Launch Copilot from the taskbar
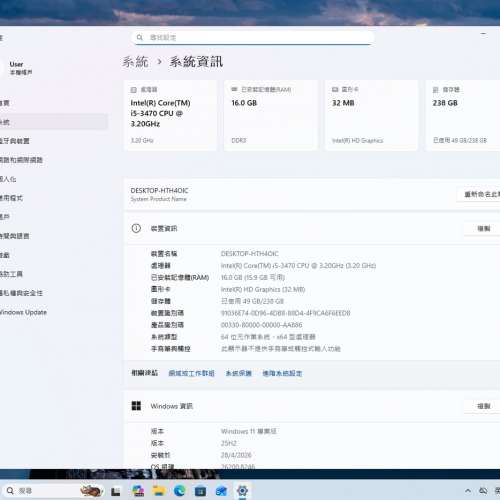The height and width of the screenshot is (500, 500). tap(138, 491)
